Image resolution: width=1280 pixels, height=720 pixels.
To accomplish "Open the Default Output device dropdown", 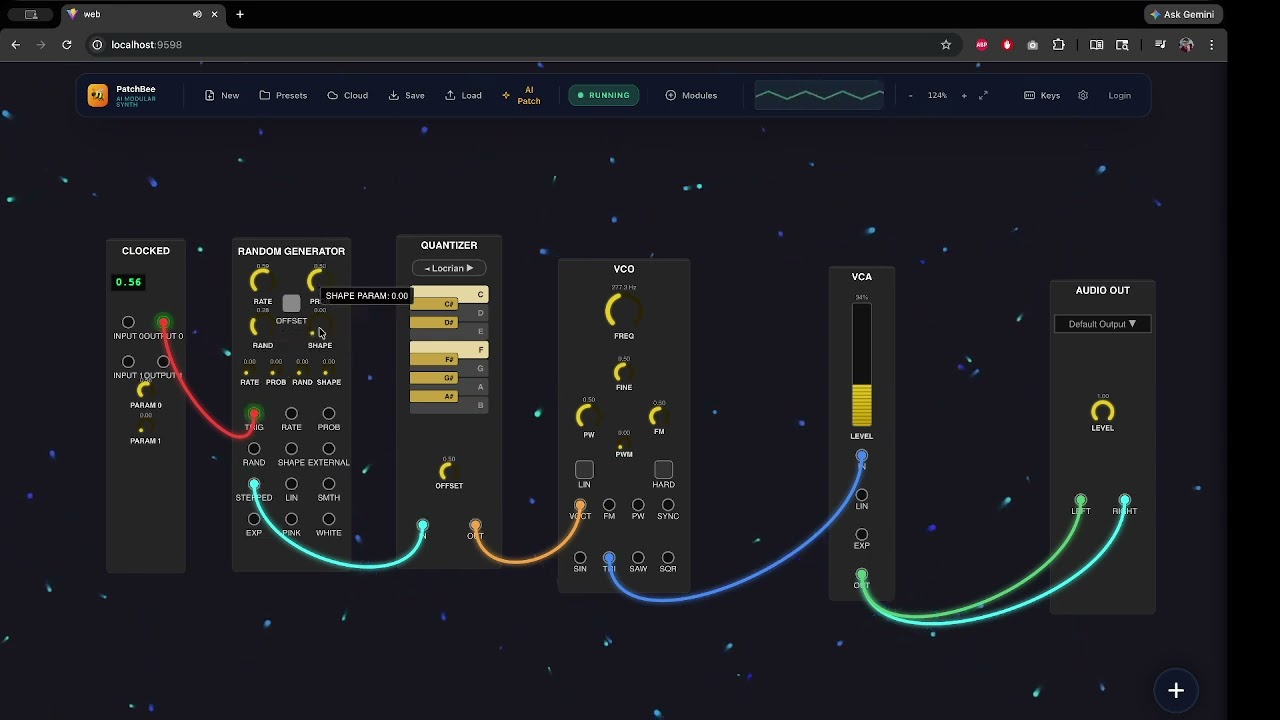I will [x=1102, y=324].
